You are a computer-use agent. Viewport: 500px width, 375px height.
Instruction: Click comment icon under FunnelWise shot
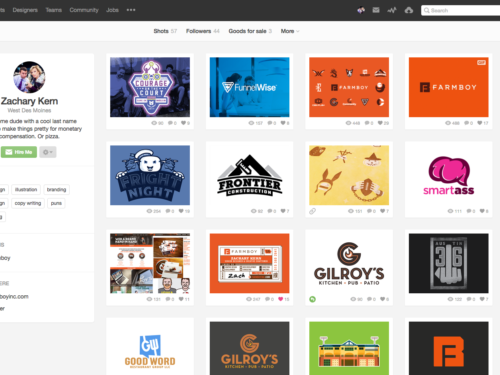coord(270,123)
